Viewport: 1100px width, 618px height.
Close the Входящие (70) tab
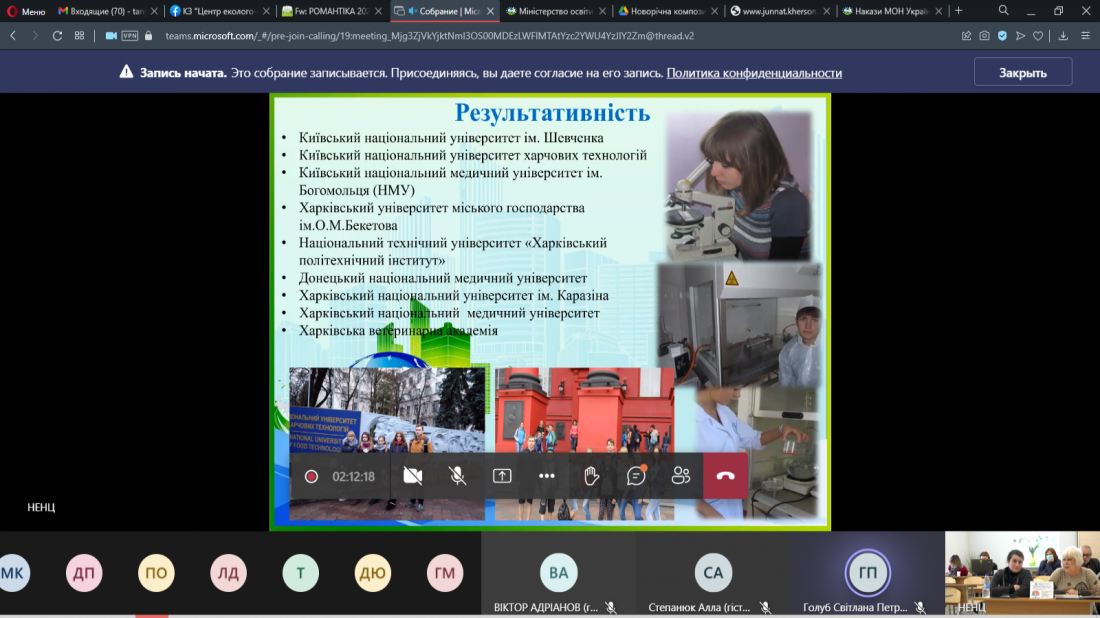pyautogui.click(x=154, y=11)
